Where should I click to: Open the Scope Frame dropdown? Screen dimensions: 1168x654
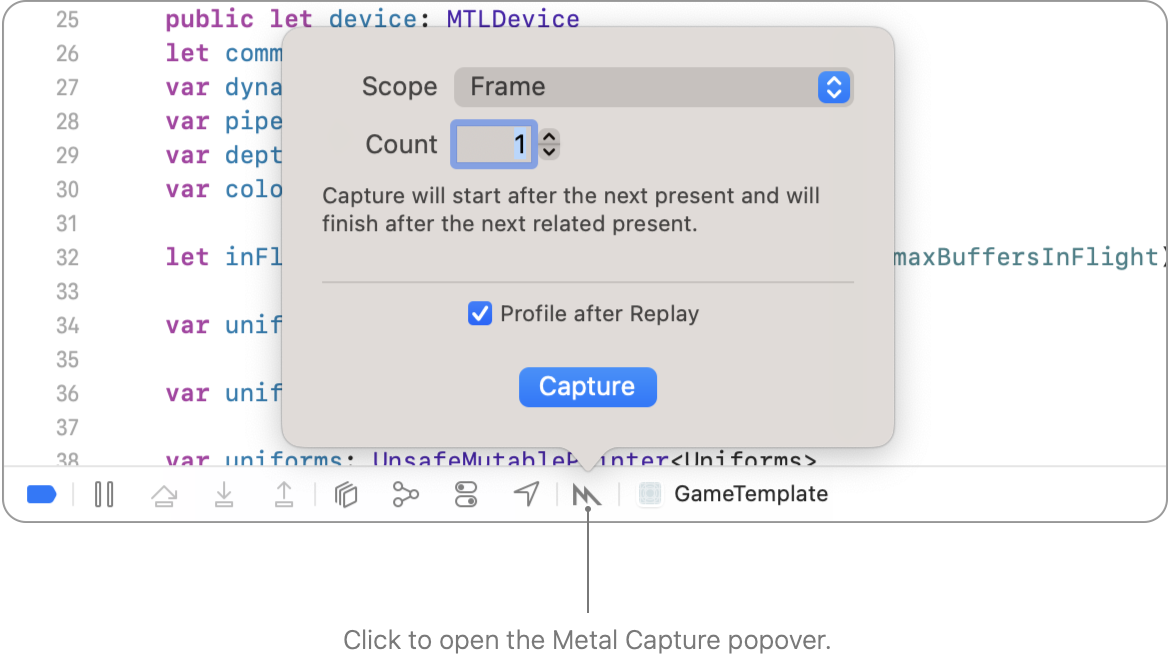tap(653, 87)
